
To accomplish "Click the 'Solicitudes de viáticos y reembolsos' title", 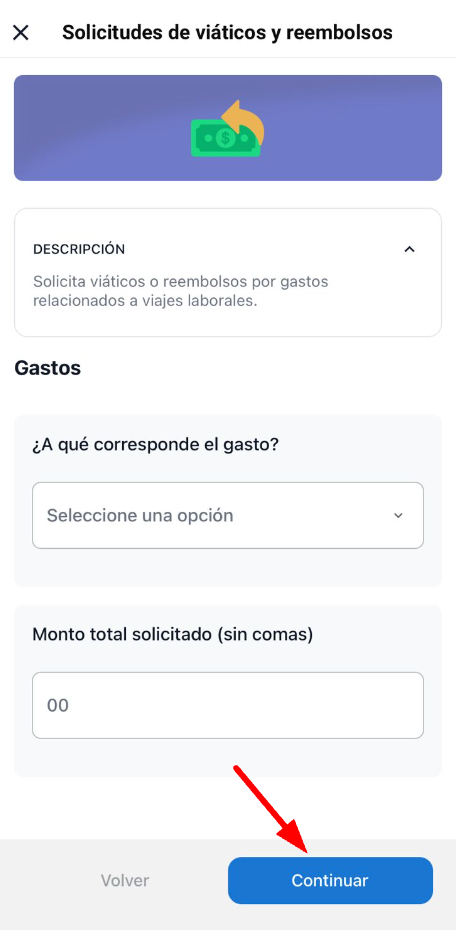I will [x=227, y=32].
